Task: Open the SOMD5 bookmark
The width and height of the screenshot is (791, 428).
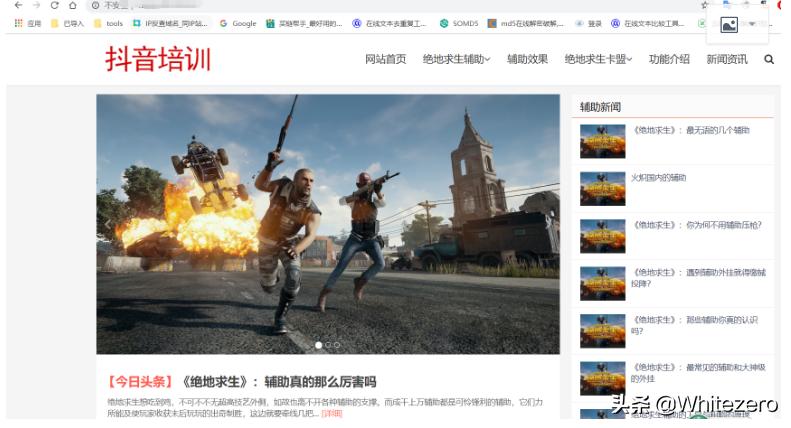Action: [459, 23]
